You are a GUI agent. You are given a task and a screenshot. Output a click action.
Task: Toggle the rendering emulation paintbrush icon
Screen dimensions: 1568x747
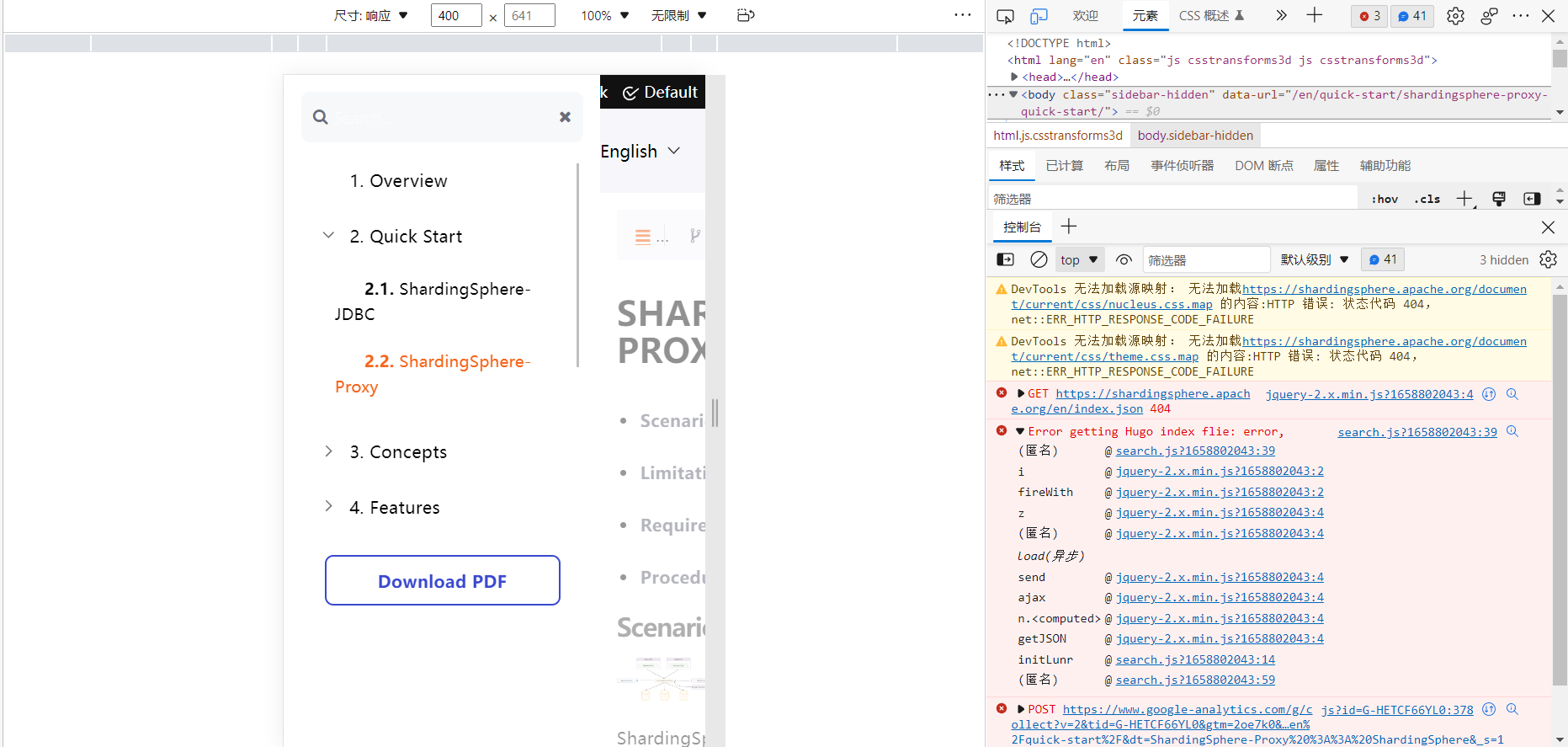(x=1499, y=199)
